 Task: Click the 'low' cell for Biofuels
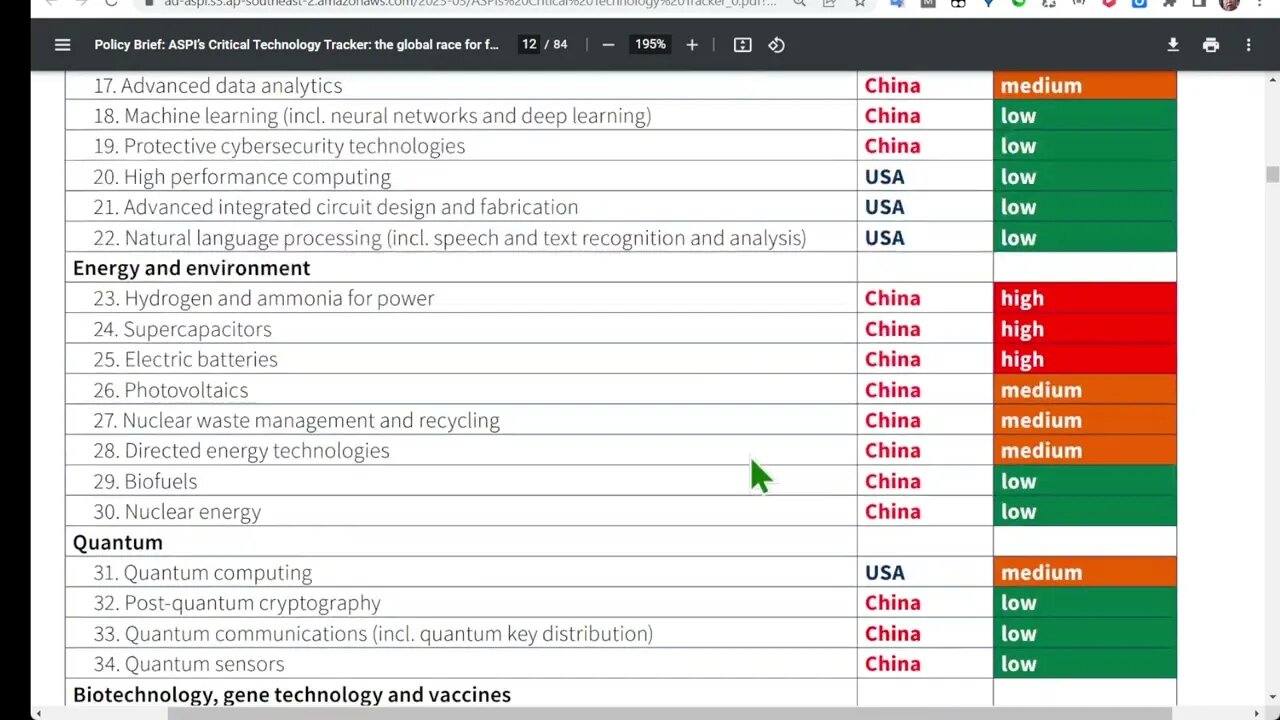click(x=1085, y=481)
